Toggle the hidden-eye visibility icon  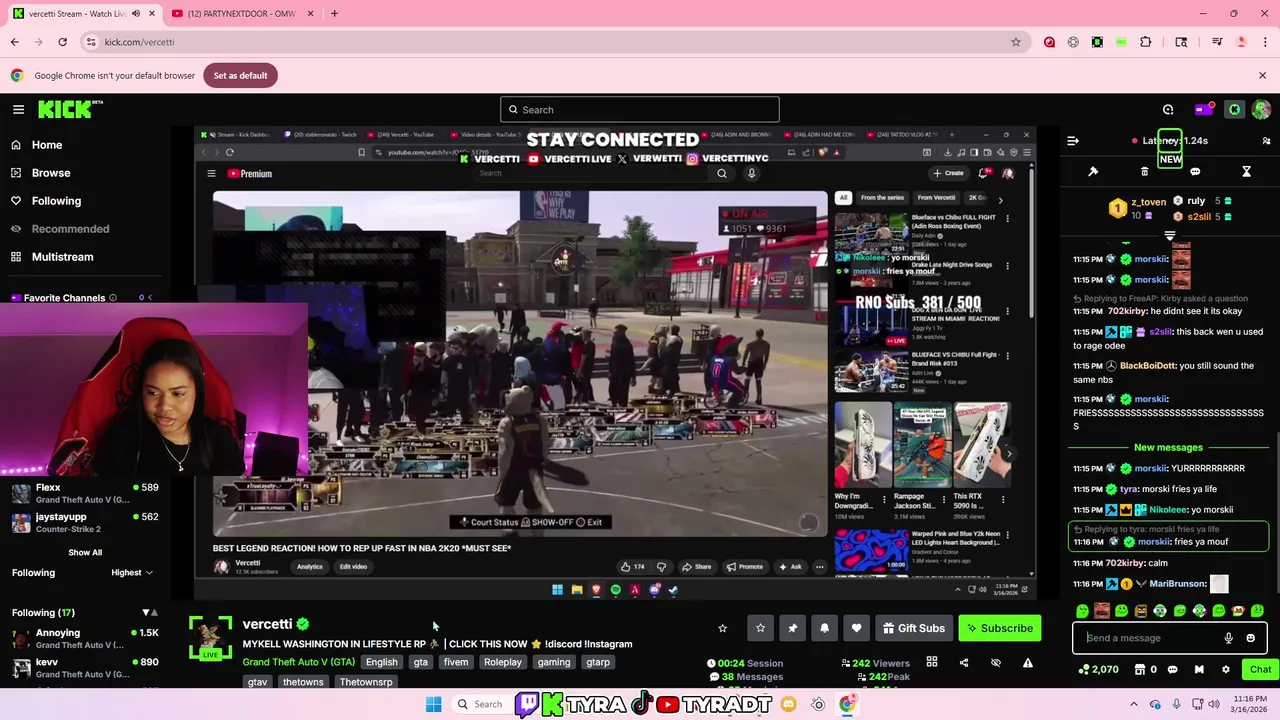(x=996, y=662)
